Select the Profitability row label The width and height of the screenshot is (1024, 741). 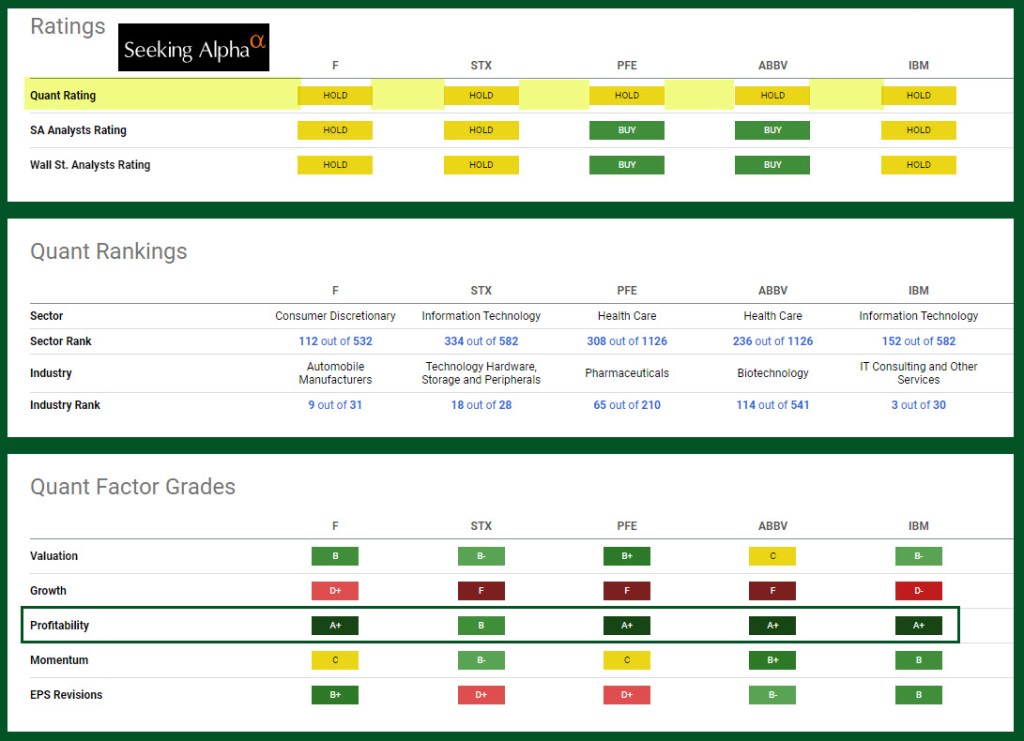[x=60, y=626]
